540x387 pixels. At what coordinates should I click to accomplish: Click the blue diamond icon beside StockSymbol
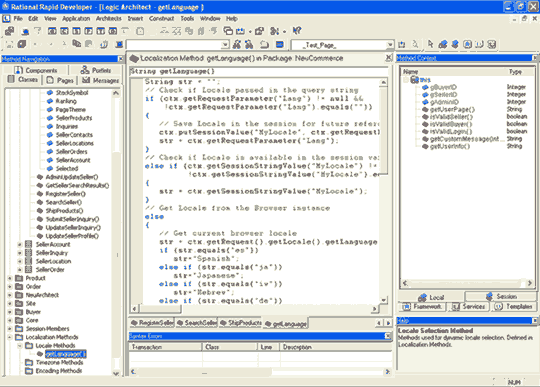50,93
